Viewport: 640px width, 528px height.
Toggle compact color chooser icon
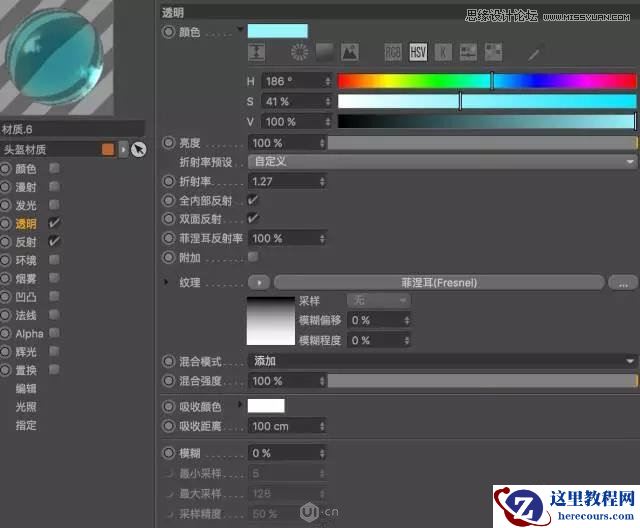[256, 52]
